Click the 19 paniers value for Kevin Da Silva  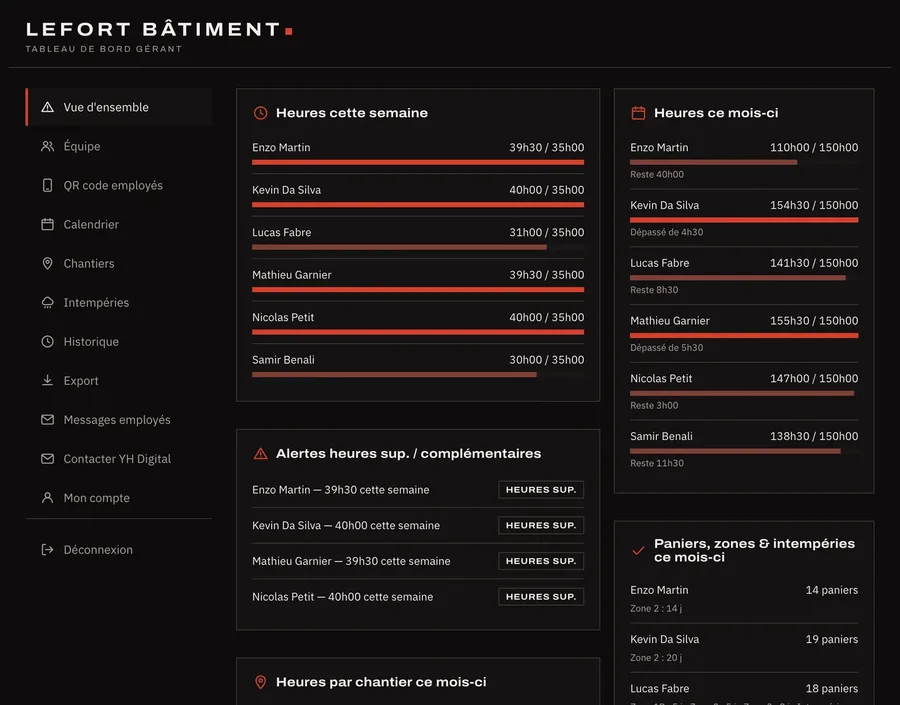point(832,640)
